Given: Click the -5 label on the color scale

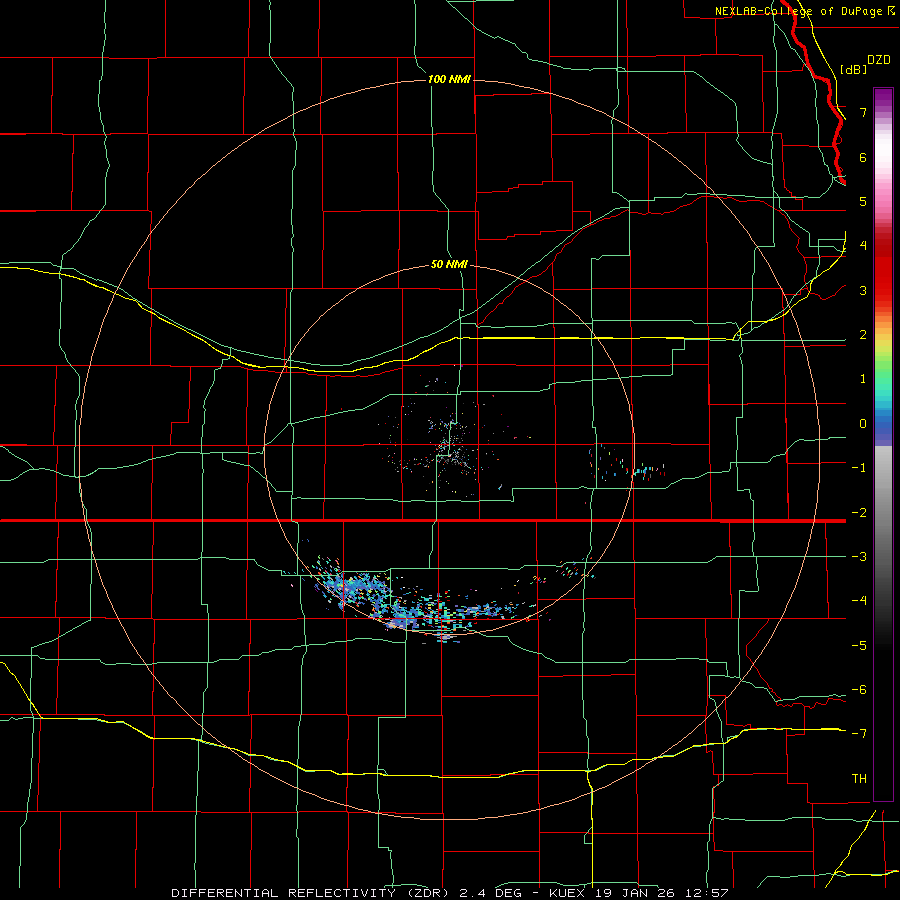Looking at the screenshot, I should click(x=859, y=645).
